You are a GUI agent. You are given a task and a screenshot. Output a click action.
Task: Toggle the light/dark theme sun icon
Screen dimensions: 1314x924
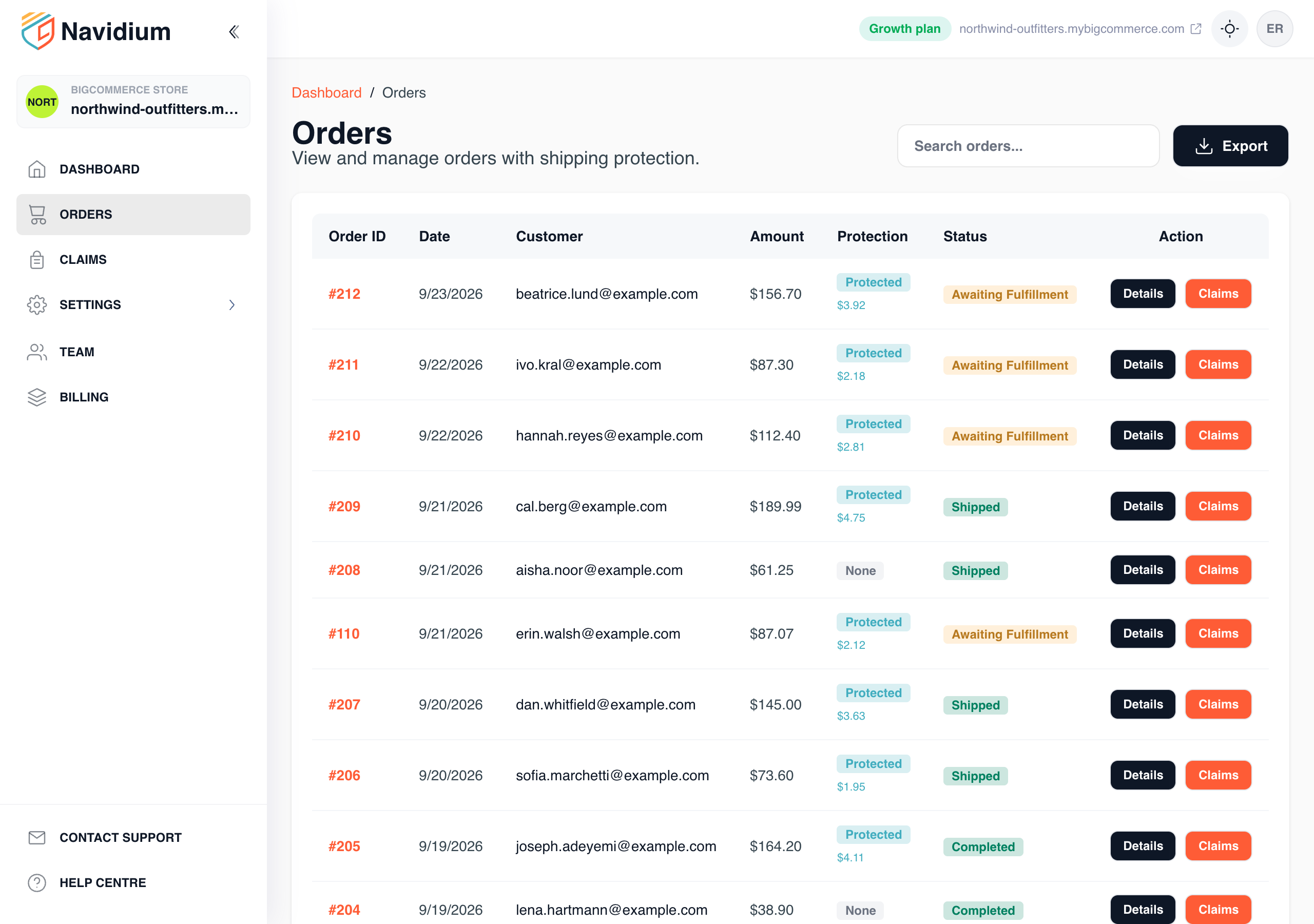pyautogui.click(x=1229, y=29)
